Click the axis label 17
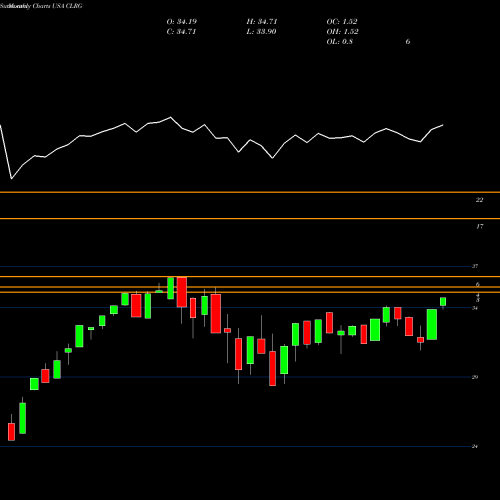The width and height of the screenshot is (500, 500). [479, 226]
